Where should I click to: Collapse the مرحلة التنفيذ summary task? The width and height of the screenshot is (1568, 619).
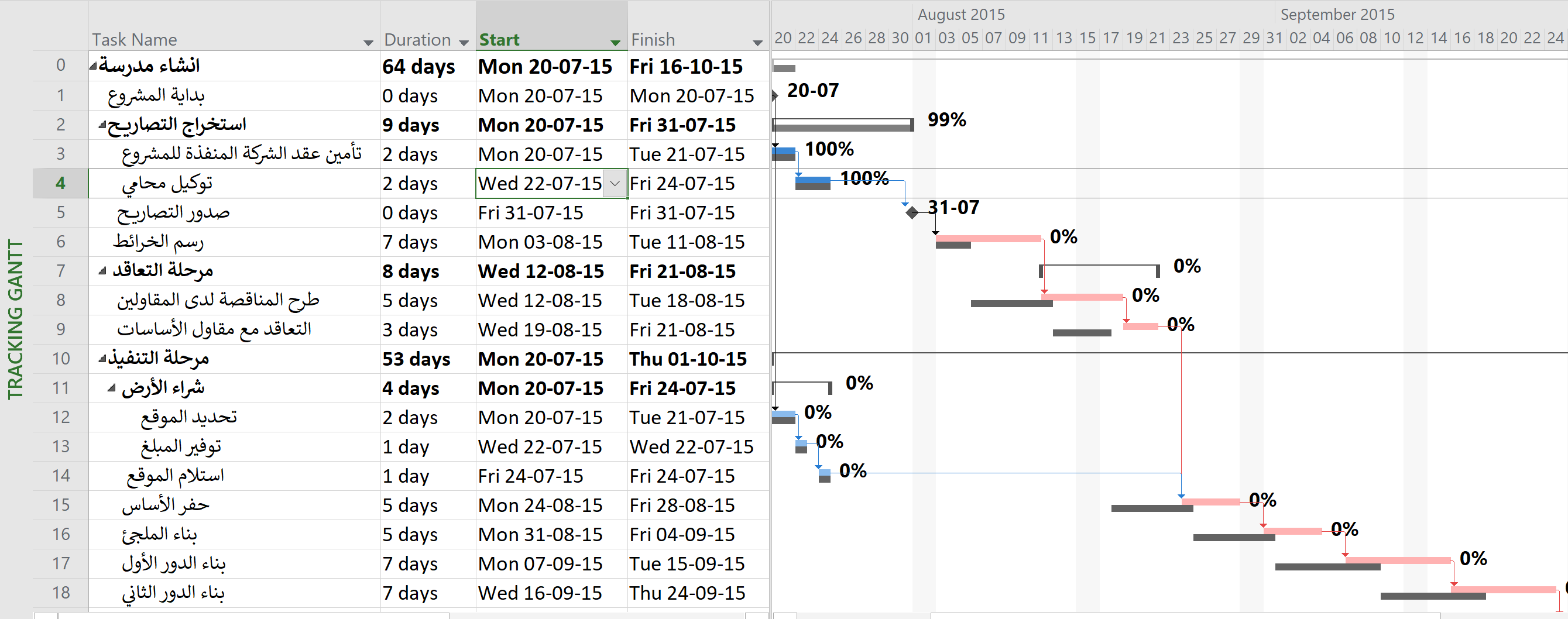(102, 359)
